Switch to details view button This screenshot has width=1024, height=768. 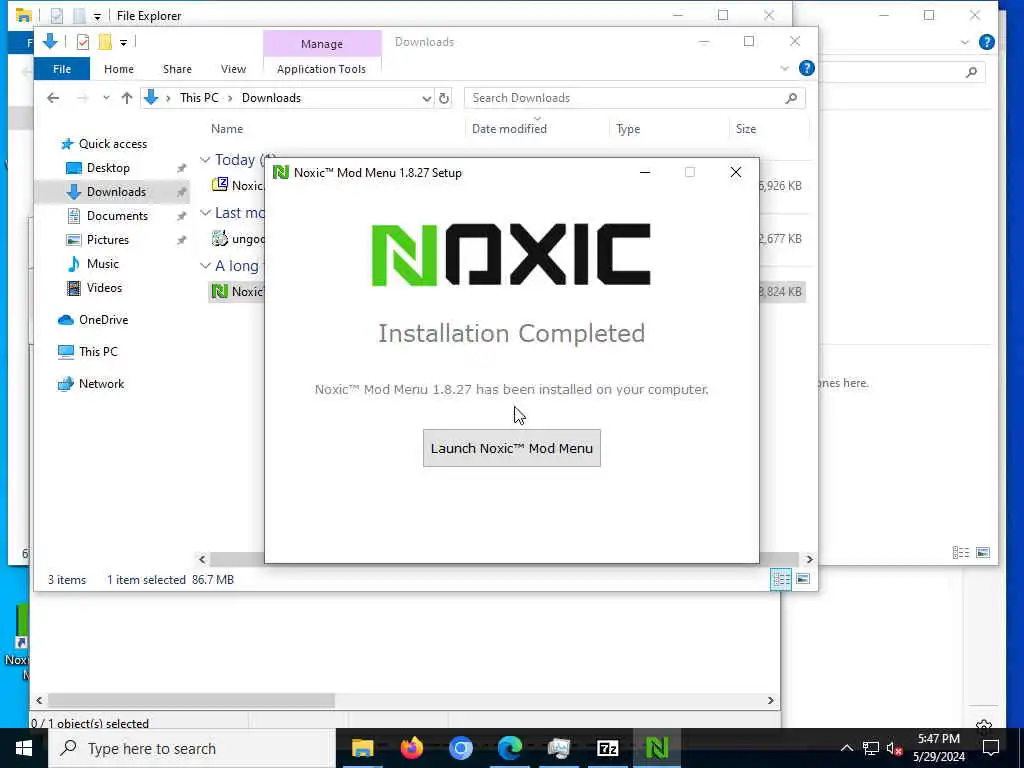point(781,579)
